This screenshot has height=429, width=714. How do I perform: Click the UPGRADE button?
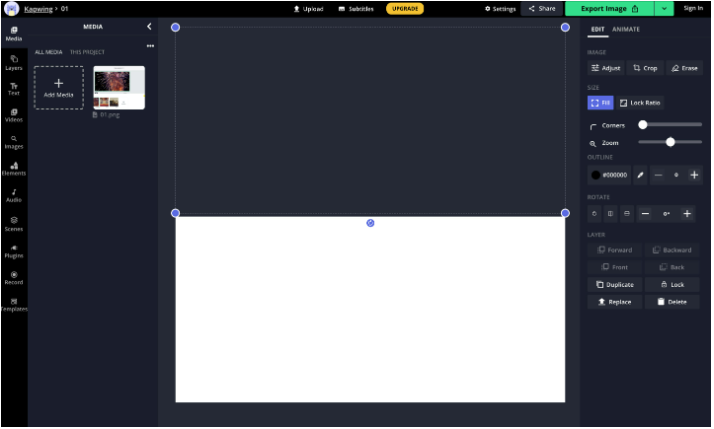click(x=405, y=9)
